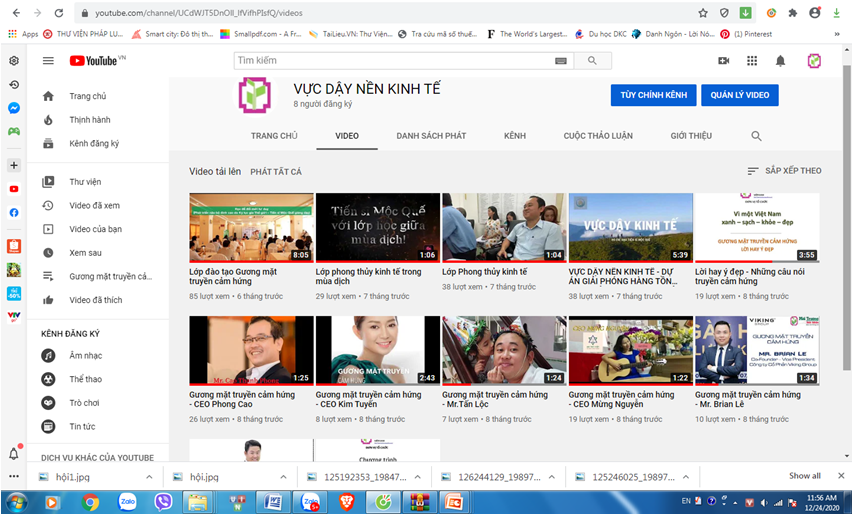The width and height of the screenshot is (853, 515).
Task: Open the SẮP XẾP THEO sort dropdown
Action: tap(785, 171)
